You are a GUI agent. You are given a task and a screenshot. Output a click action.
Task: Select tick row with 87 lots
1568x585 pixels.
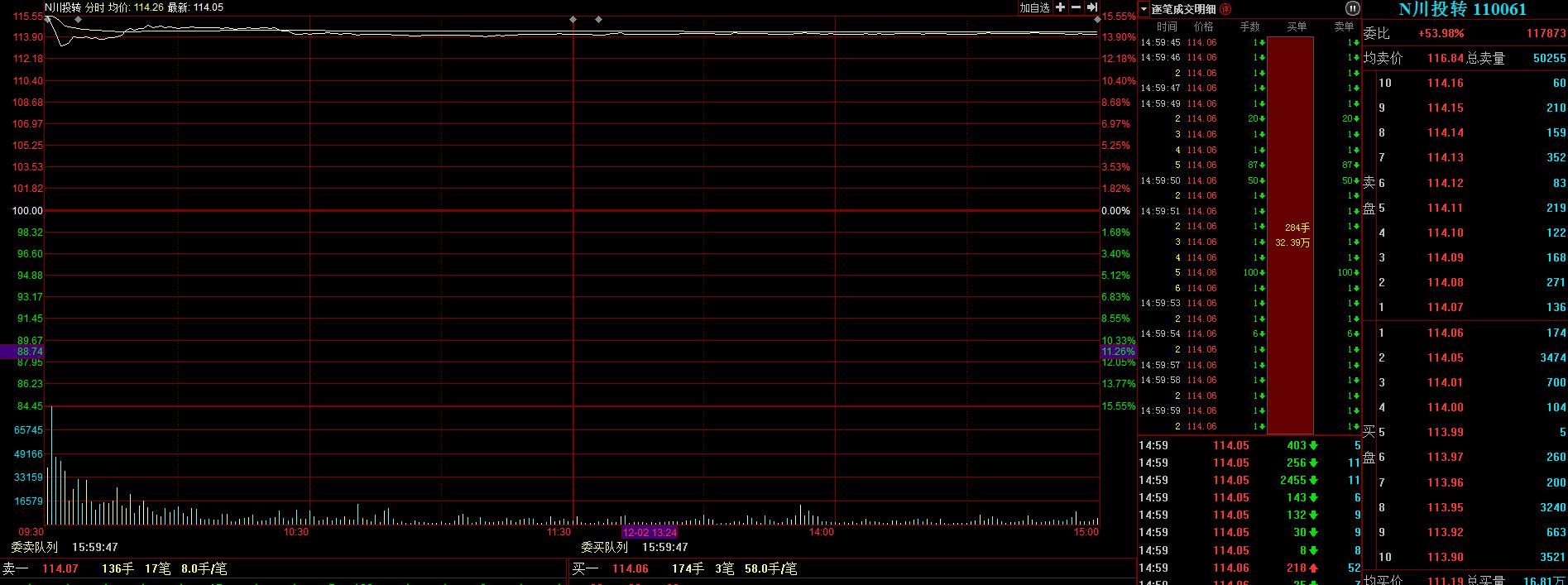(1249, 165)
